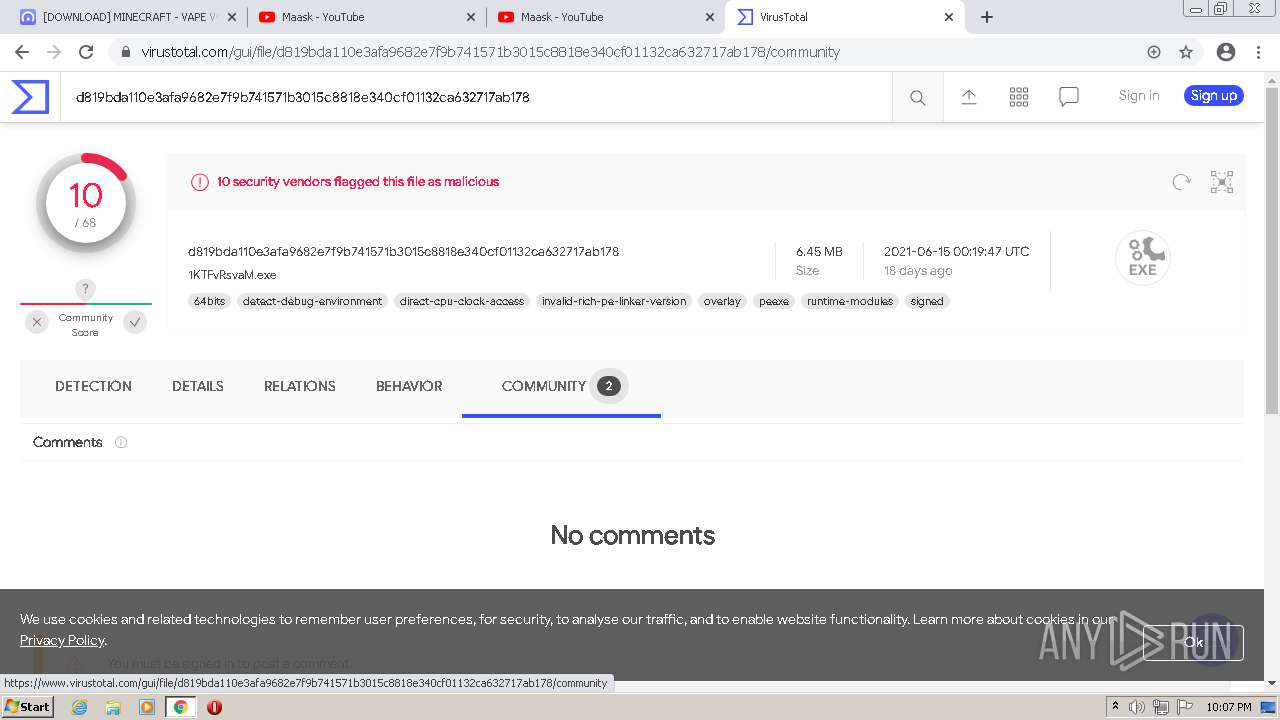Click the 6.45 MB size value
1280x720 pixels.
[819, 252]
